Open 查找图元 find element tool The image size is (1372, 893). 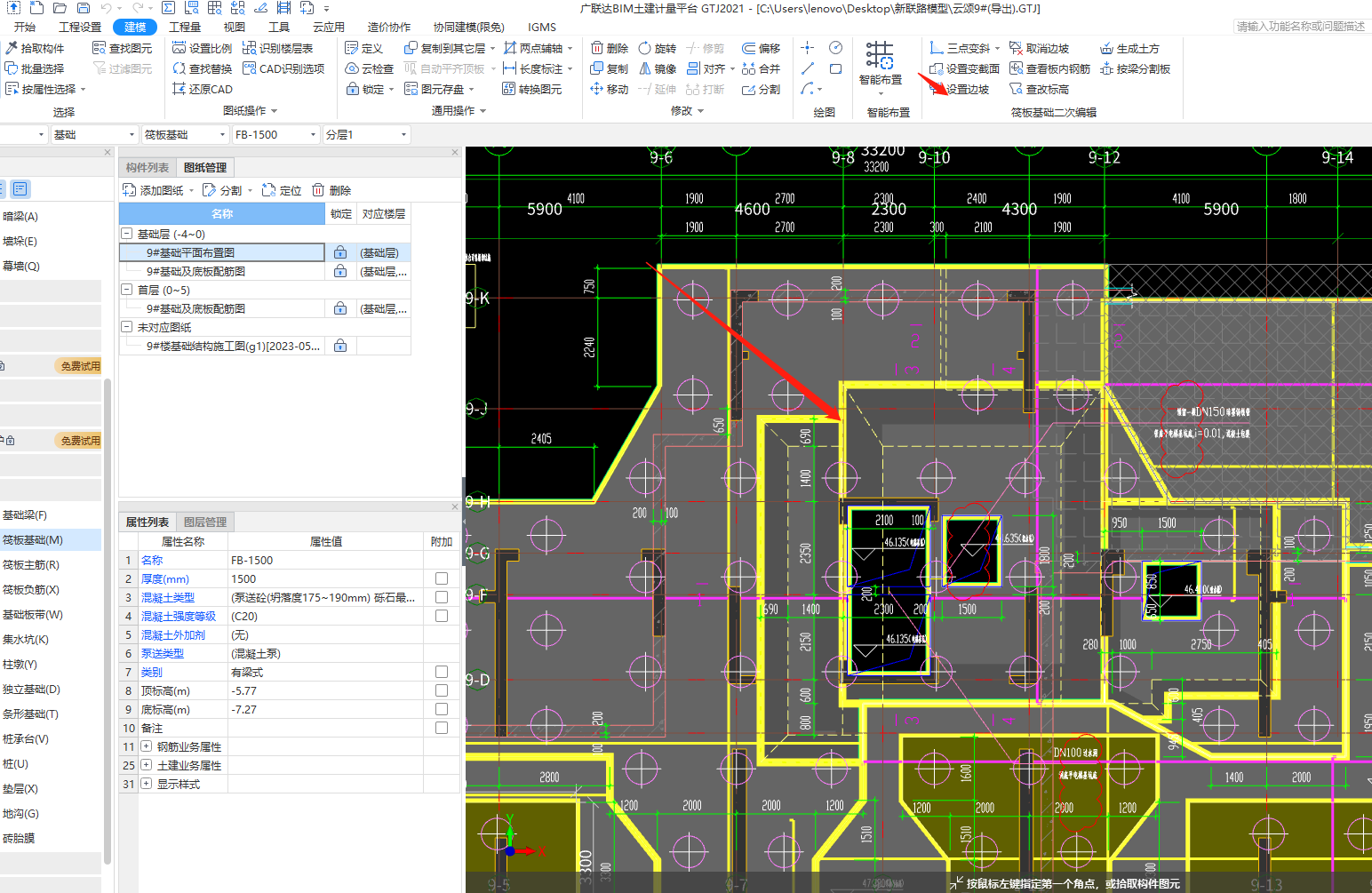point(123,48)
